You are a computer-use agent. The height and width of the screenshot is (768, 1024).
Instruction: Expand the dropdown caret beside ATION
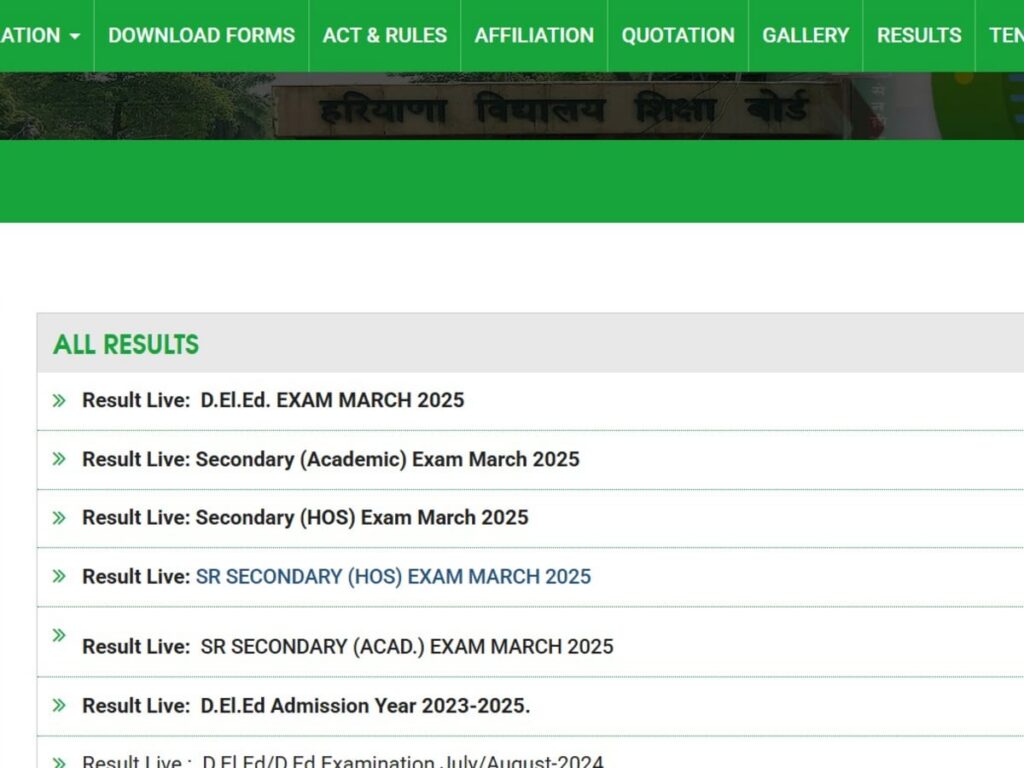75,36
